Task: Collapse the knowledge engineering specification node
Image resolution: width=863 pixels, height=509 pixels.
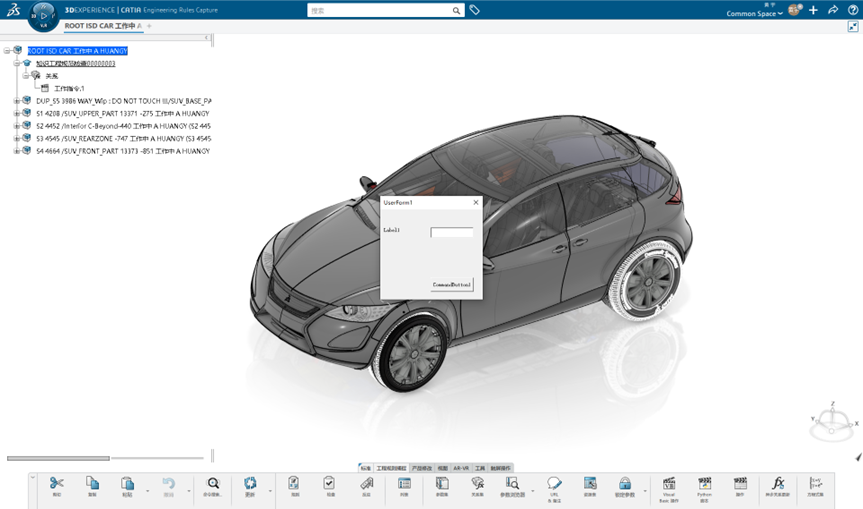Action: [17, 63]
